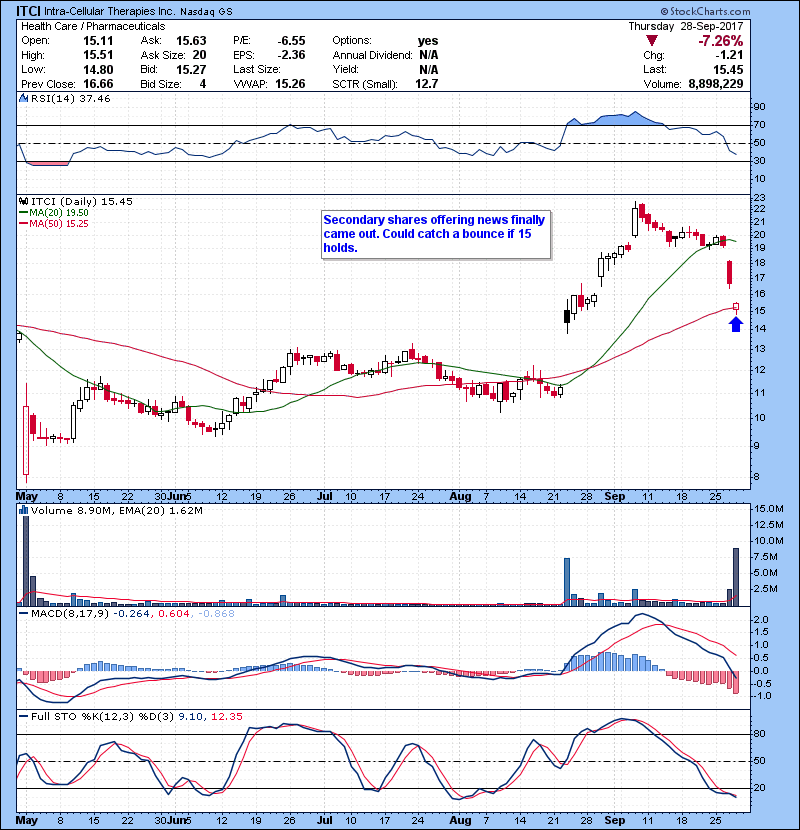Viewport: 800px width, 830px height.
Task: Click the Volume 8.90M, EMA(20) 1.62M label
Action: click(x=116, y=511)
